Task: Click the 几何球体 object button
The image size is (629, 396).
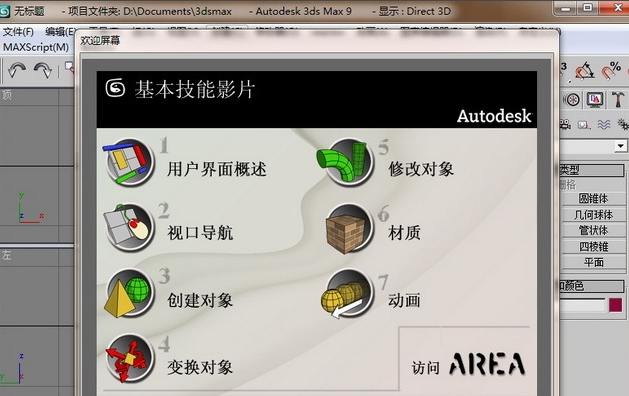Action: pyautogui.click(x=593, y=215)
